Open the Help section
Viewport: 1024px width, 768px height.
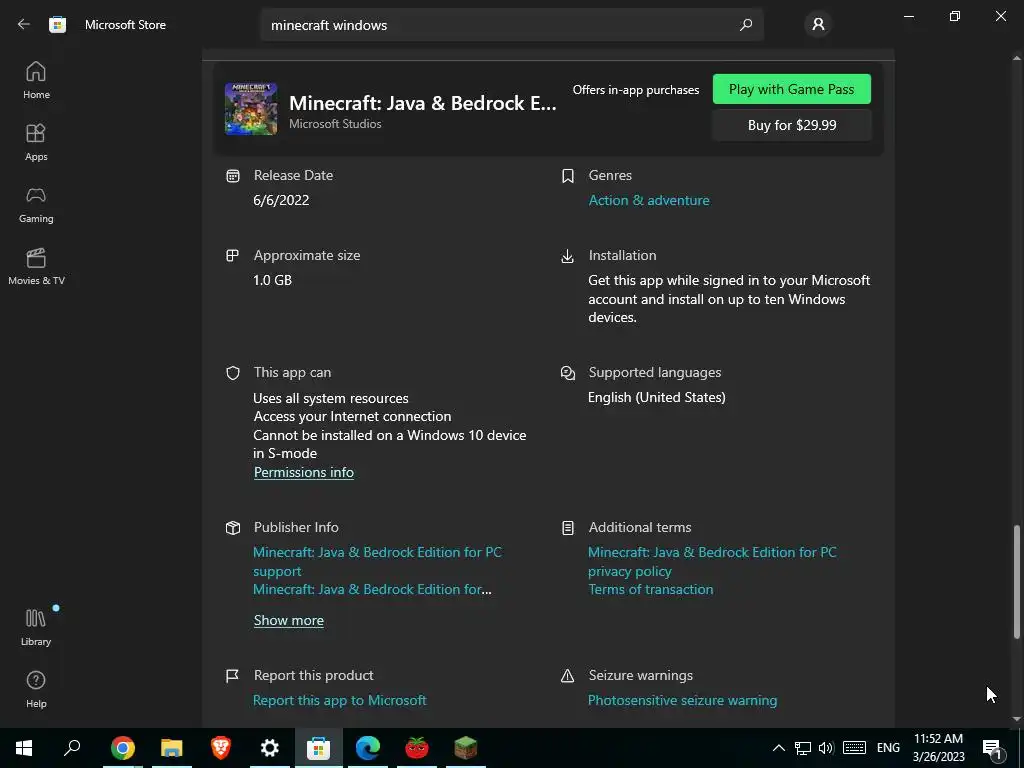tap(36, 690)
